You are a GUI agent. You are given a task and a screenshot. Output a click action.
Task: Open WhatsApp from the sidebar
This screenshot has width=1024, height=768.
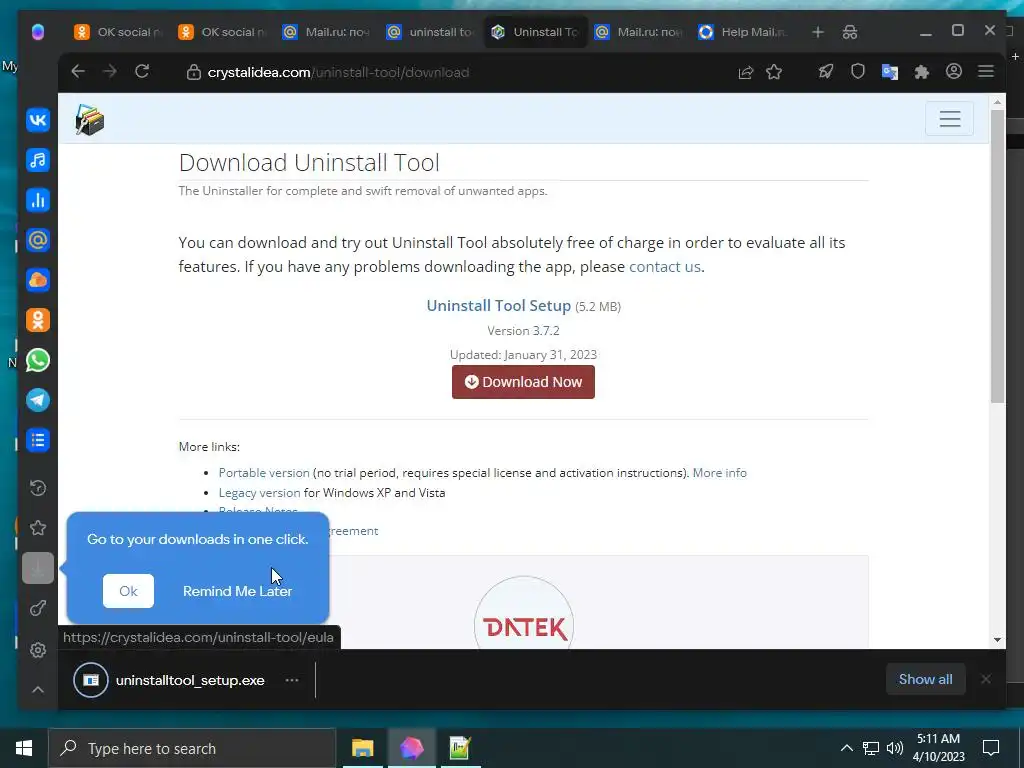click(38, 360)
